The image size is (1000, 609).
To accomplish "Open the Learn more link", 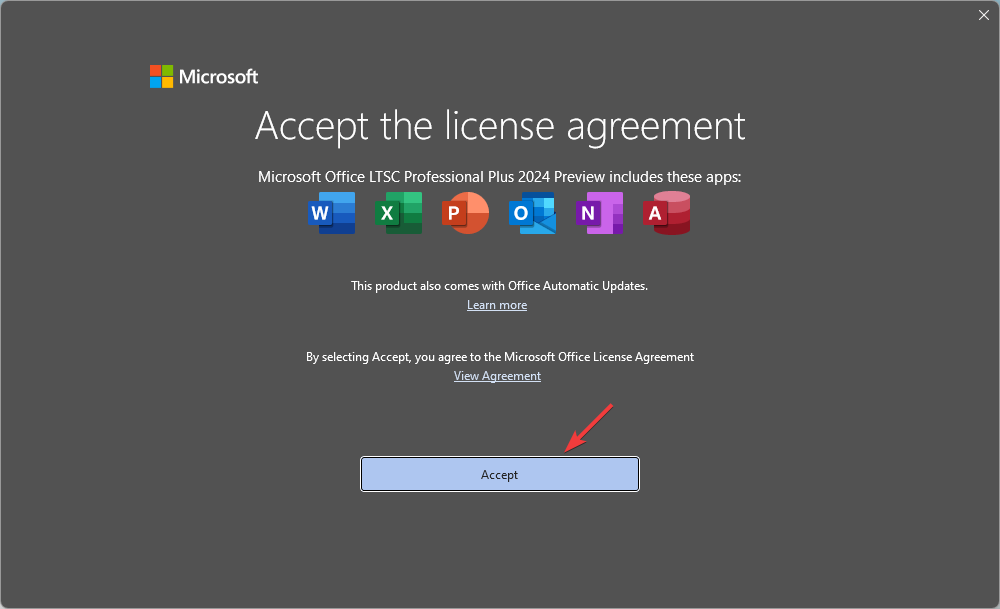I will point(497,305).
